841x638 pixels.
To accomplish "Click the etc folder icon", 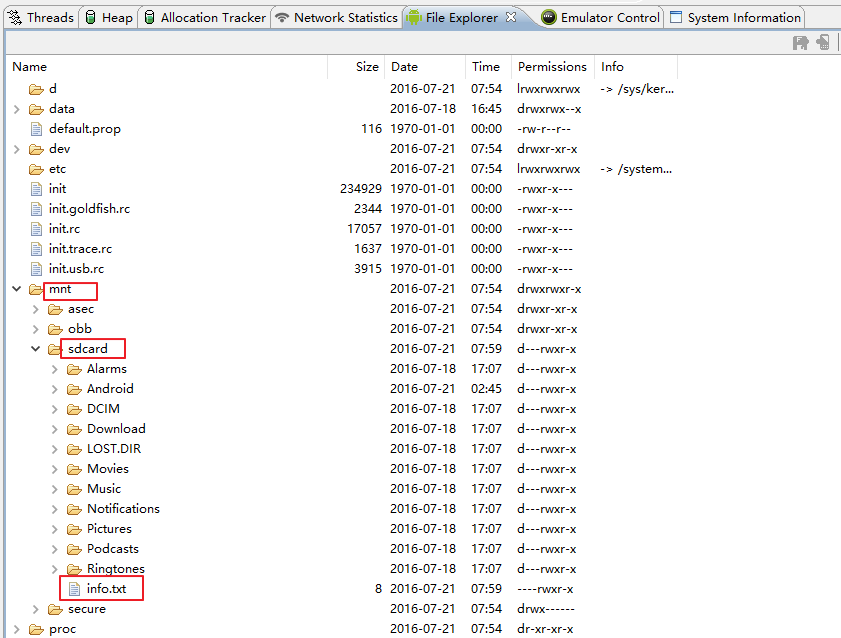I will tap(36, 169).
